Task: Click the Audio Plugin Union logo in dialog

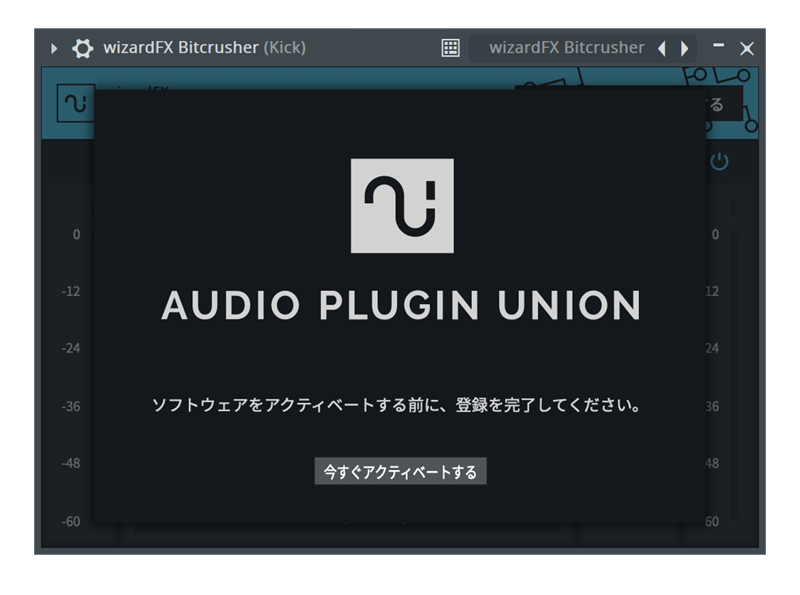Action: [402, 206]
